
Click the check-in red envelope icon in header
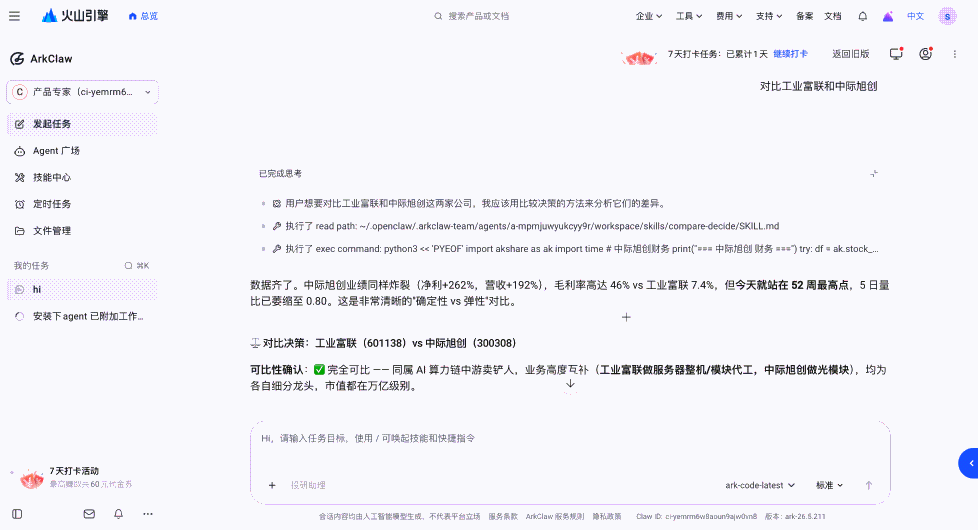click(639, 58)
